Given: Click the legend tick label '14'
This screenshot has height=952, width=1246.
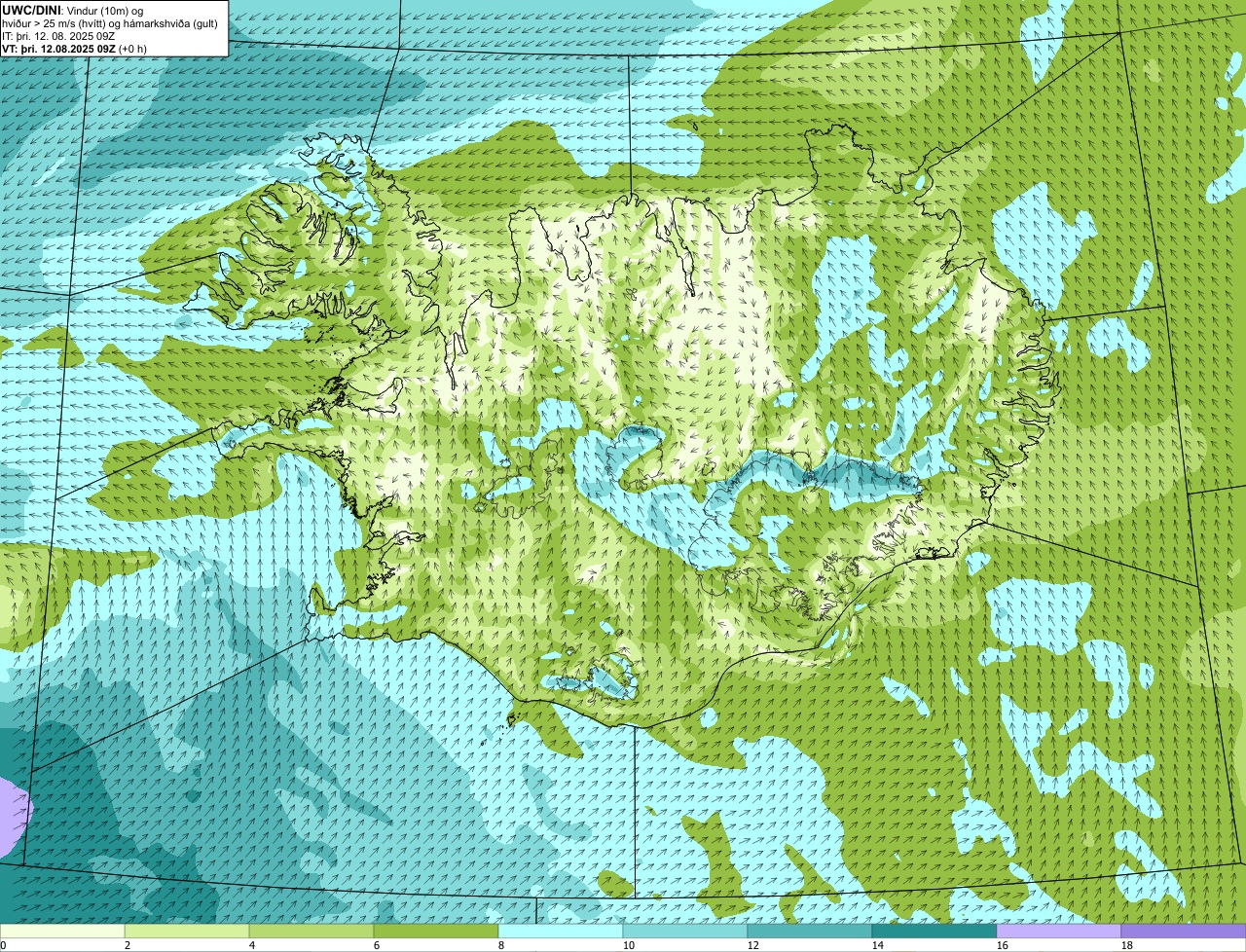Looking at the screenshot, I should [x=878, y=945].
